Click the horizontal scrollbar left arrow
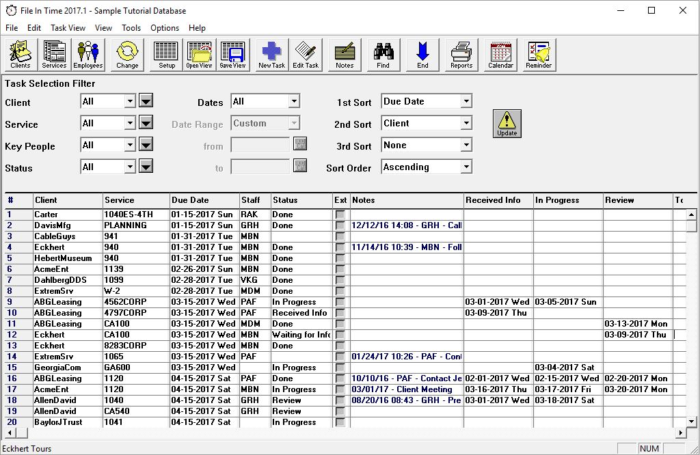The height and width of the screenshot is (455, 700). pos(10,433)
